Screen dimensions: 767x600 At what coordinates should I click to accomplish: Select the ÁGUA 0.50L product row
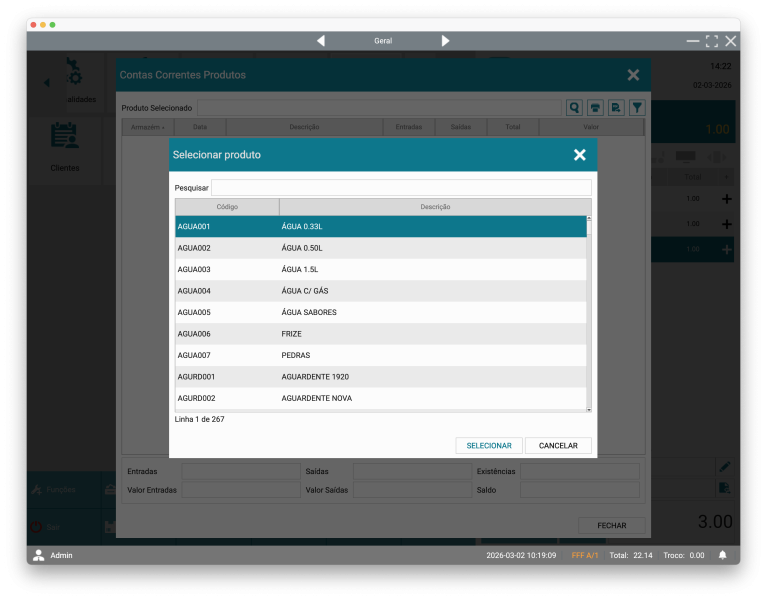pos(380,248)
